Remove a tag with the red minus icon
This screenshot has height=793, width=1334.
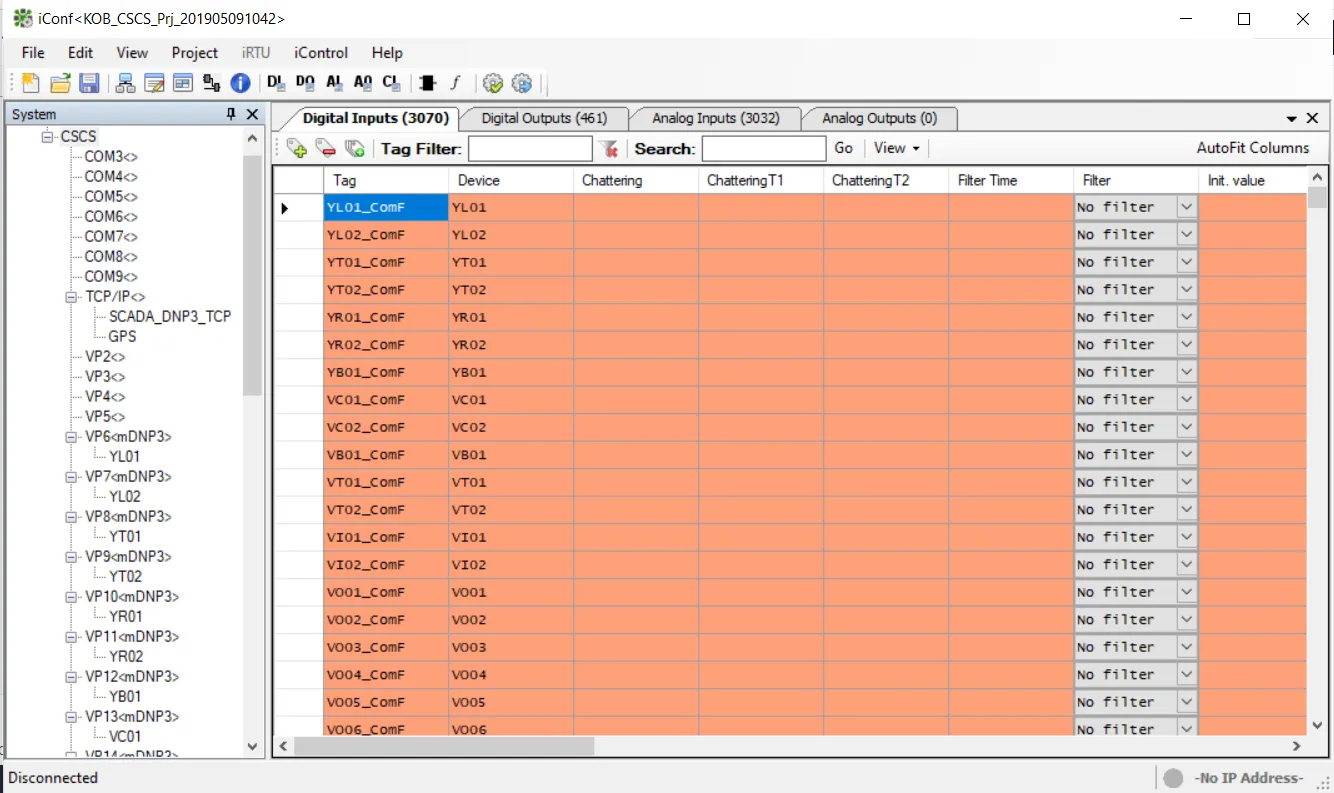(325, 149)
